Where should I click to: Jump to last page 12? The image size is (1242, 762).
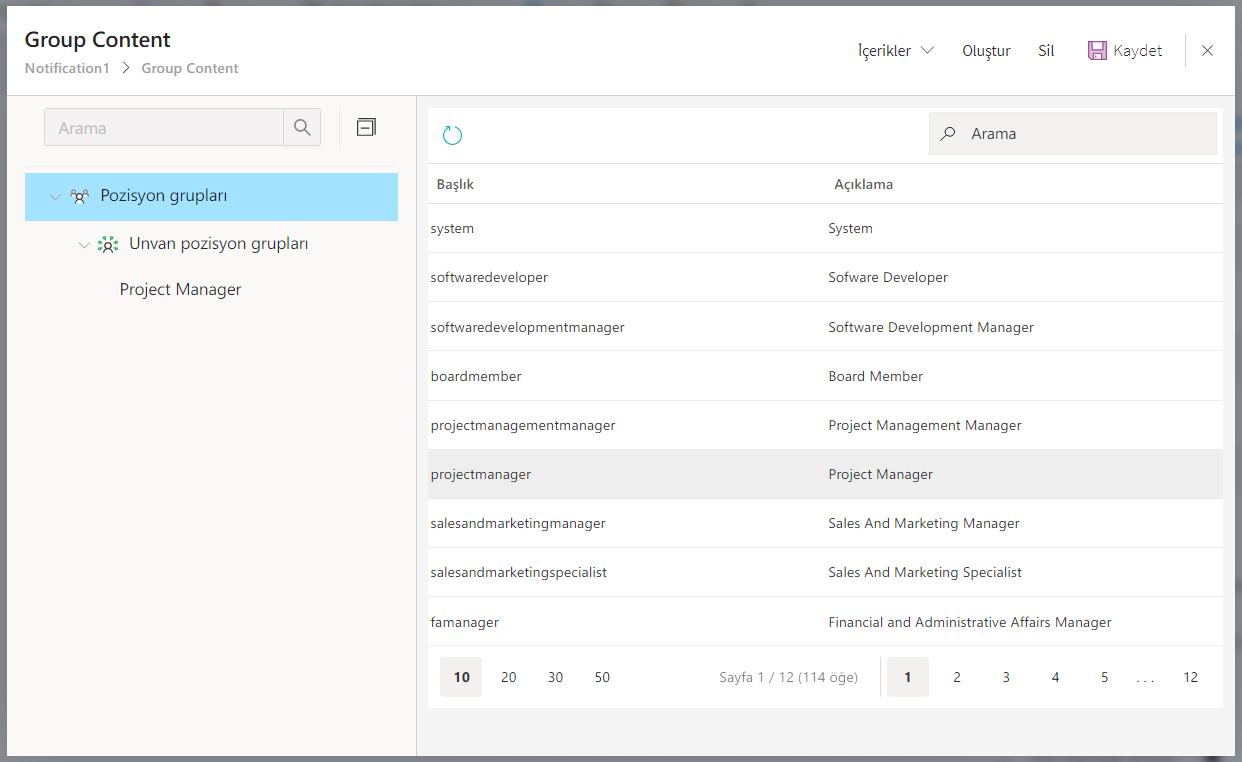tap(1190, 677)
